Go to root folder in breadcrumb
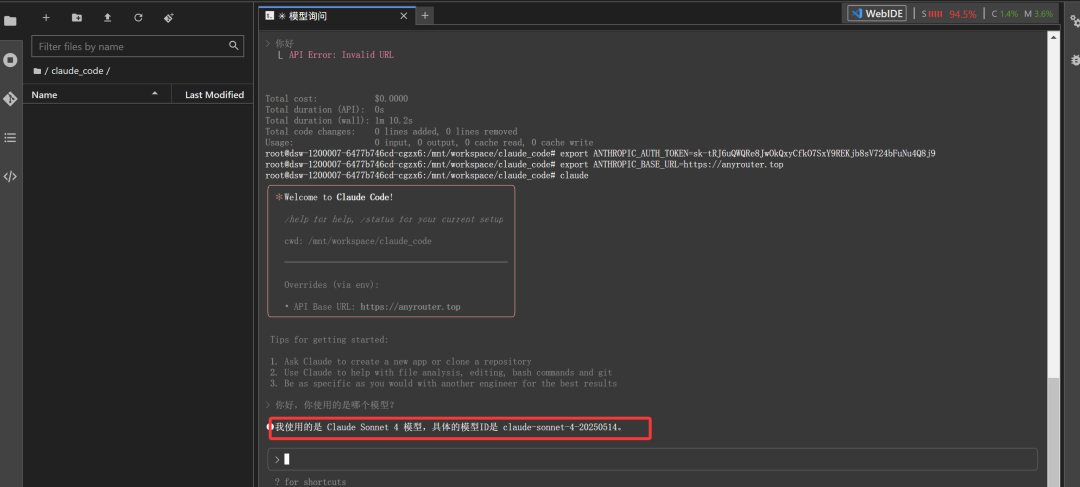 [37, 71]
